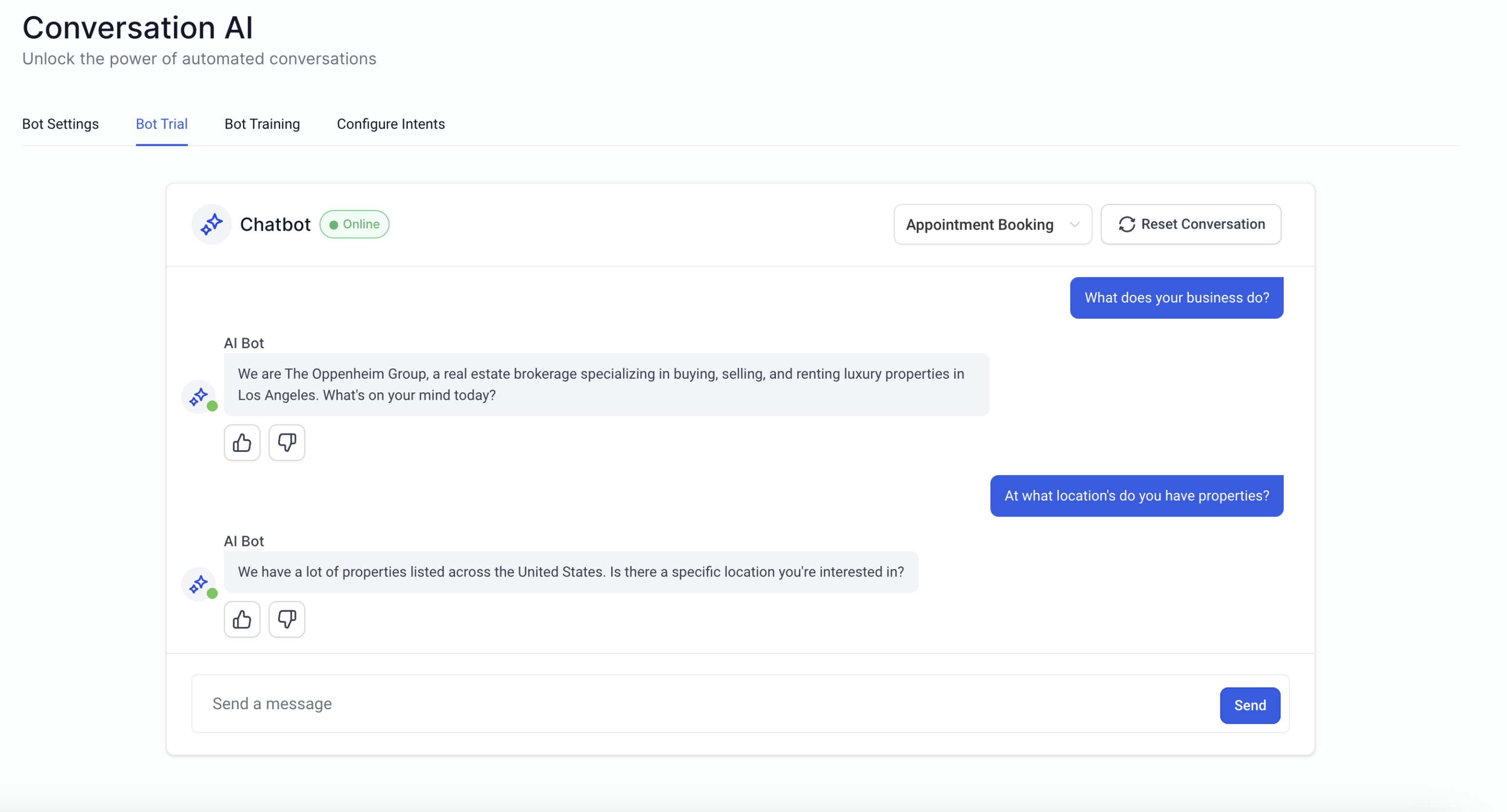Thumbs down the United States properties reply
The height and width of the screenshot is (812, 1507).
click(x=287, y=619)
